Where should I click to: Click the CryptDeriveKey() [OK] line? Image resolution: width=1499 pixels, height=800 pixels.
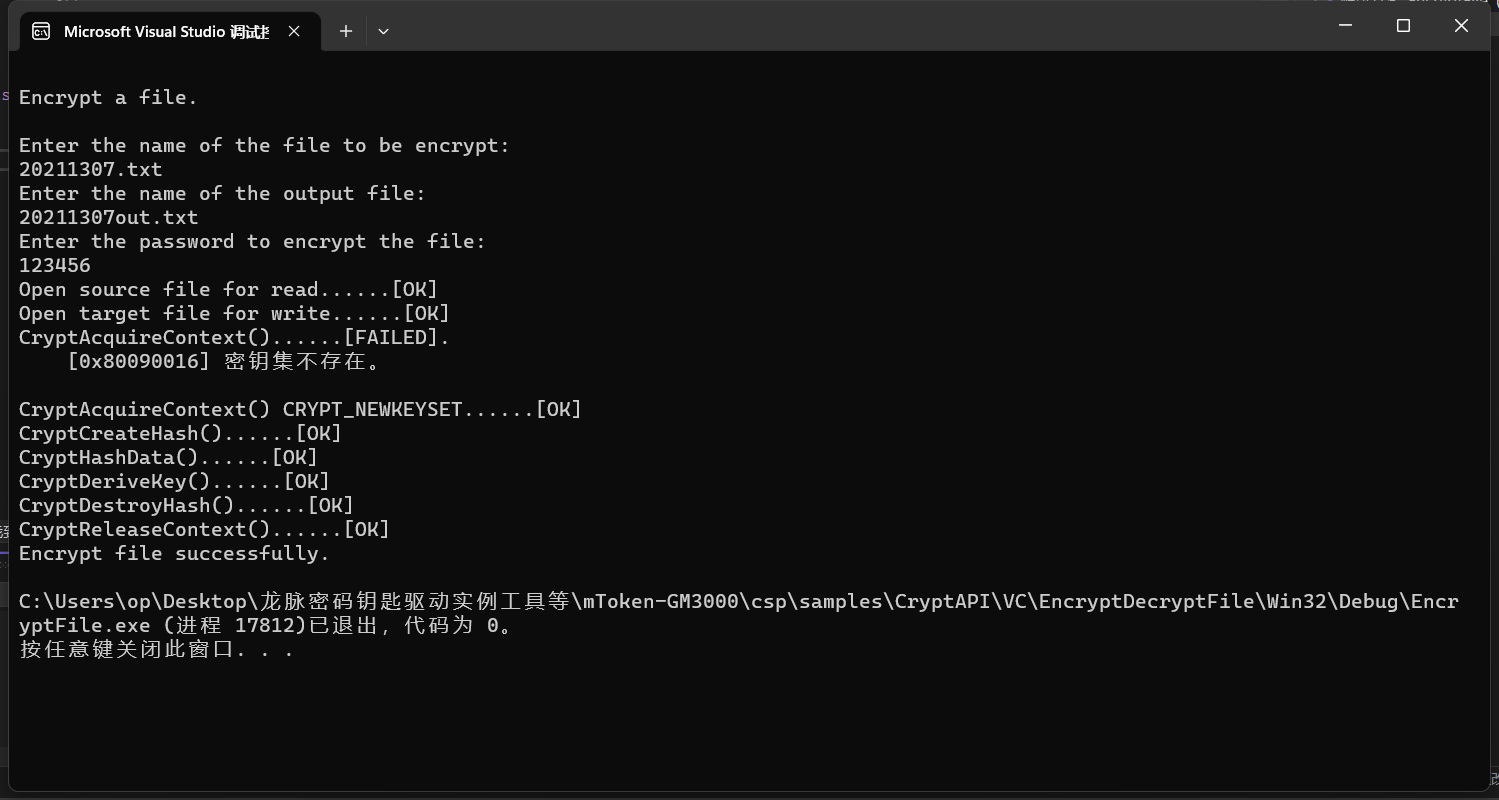[174, 481]
